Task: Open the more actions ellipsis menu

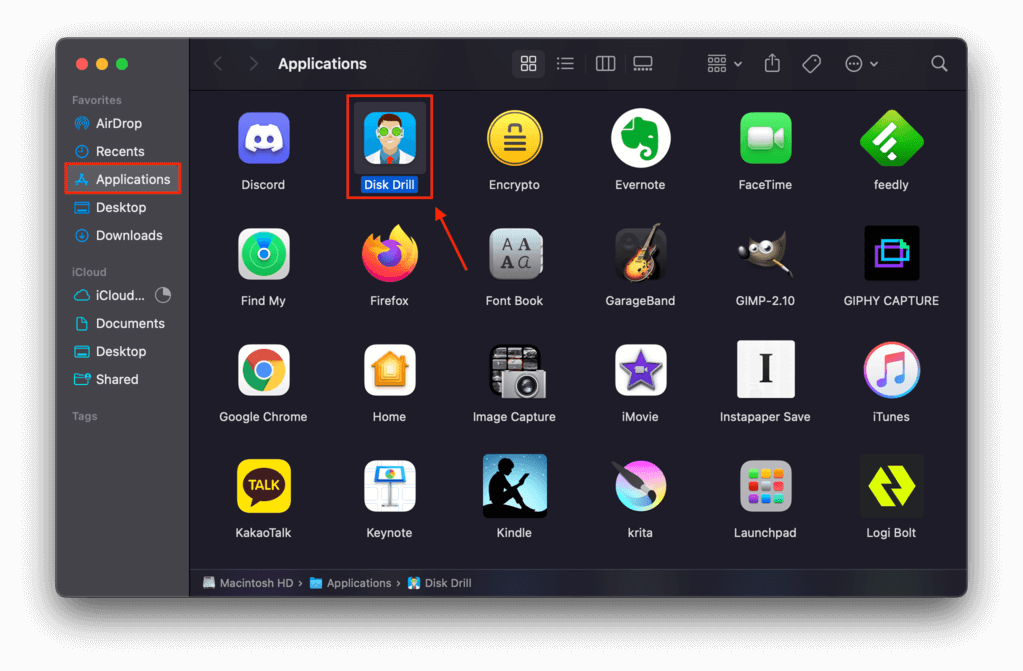Action: (x=861, y=63)
